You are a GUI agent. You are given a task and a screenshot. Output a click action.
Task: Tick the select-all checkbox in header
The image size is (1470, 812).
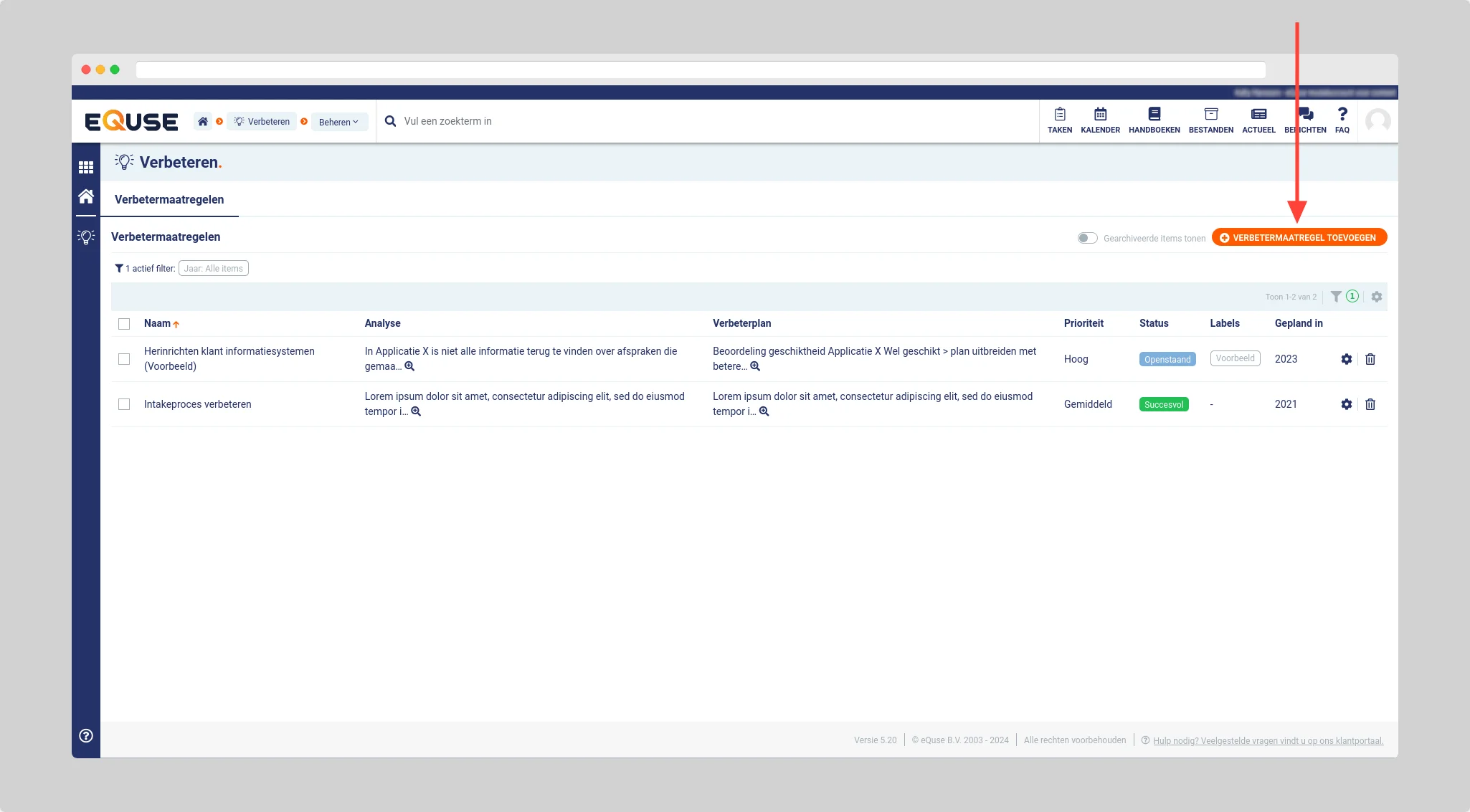pos(124,324)
